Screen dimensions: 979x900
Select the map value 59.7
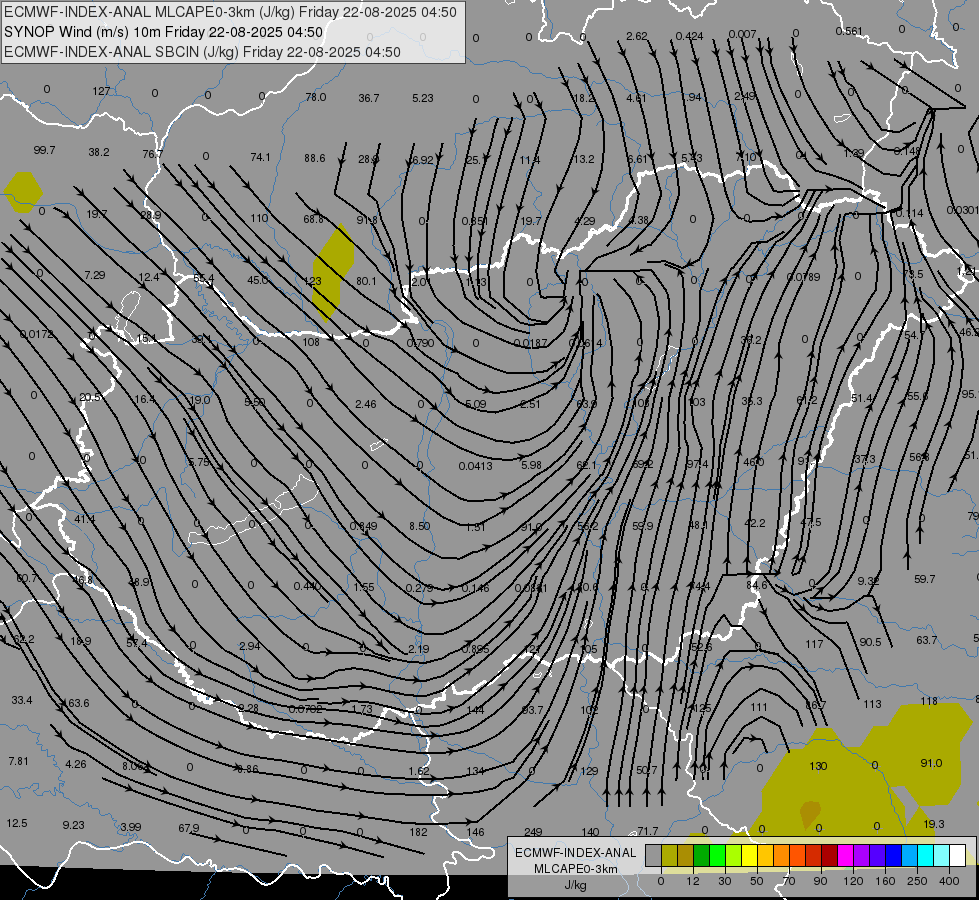point(924,579)
